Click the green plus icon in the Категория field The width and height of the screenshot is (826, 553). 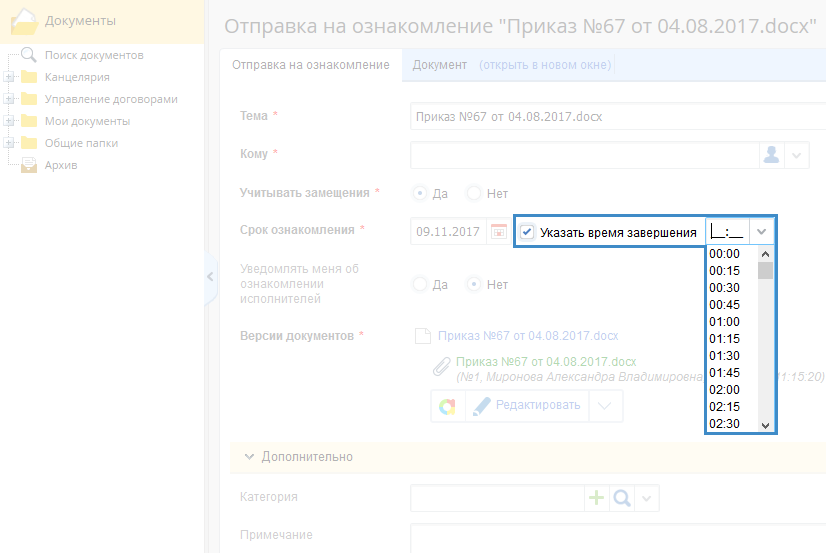tap(596, 497)
